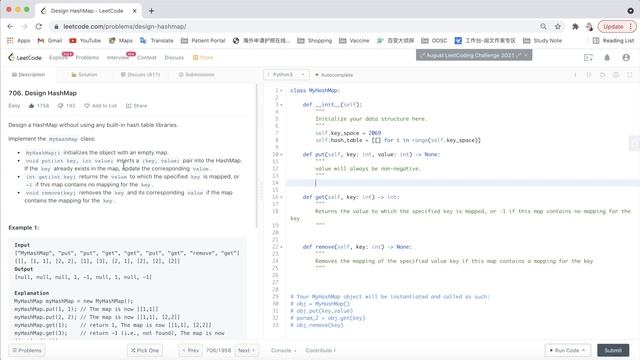
Task: Open the Discuss item in top navigation
Action: [174, 58]
